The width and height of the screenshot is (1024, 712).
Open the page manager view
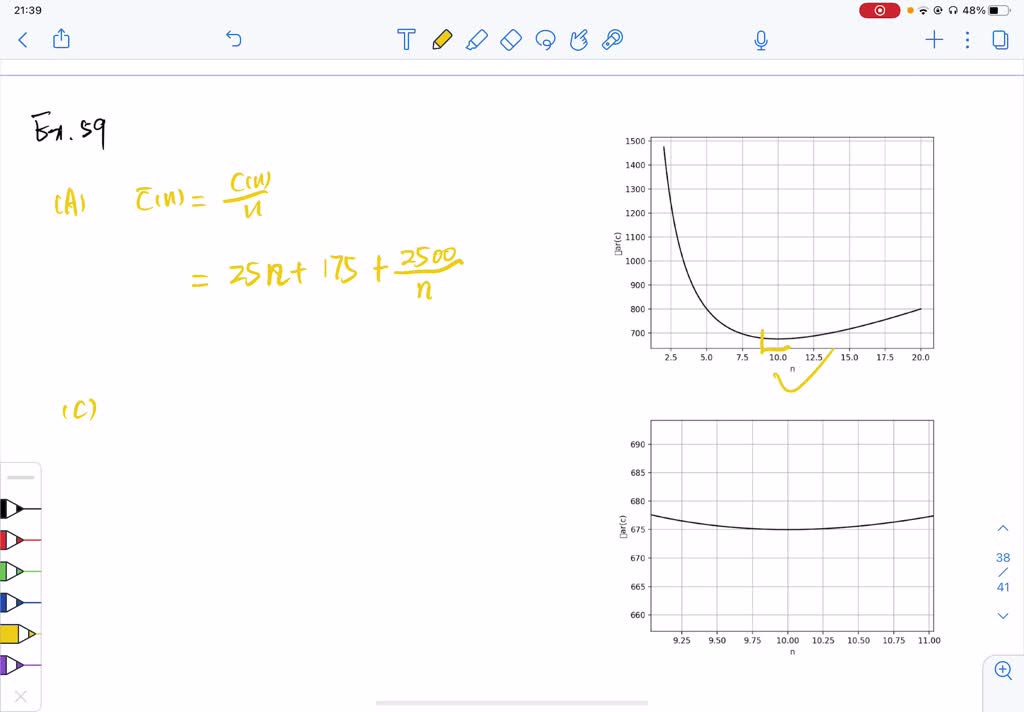click(x=1000, y=40)
